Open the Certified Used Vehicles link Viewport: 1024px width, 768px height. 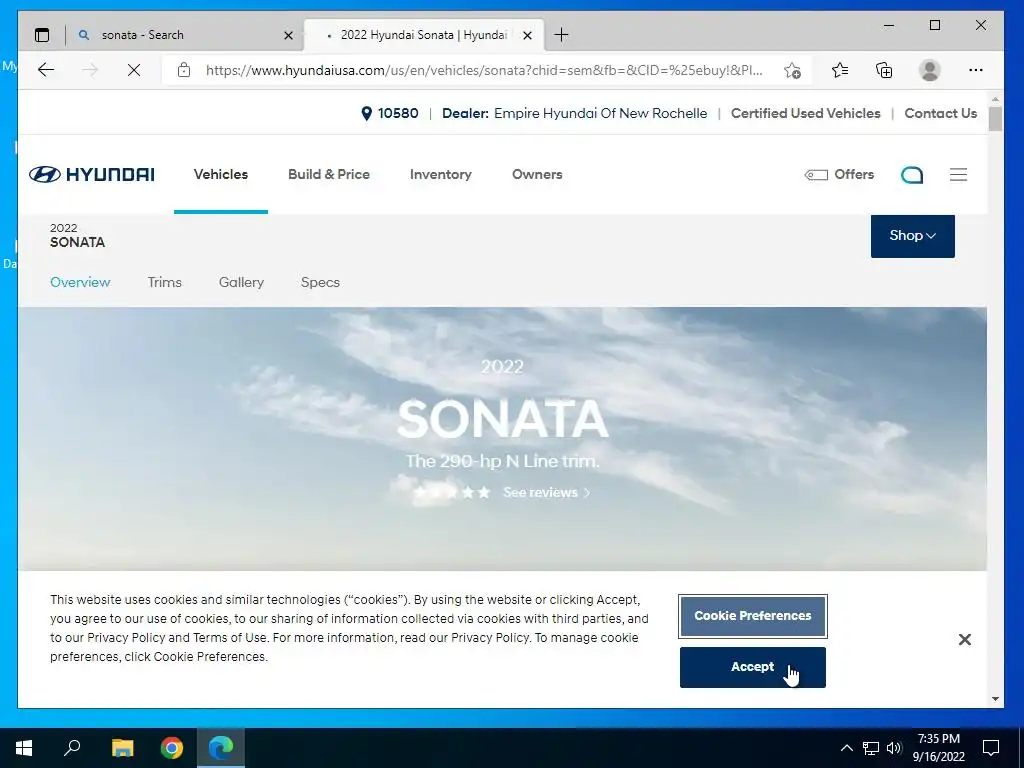click(x=805, y=114)
